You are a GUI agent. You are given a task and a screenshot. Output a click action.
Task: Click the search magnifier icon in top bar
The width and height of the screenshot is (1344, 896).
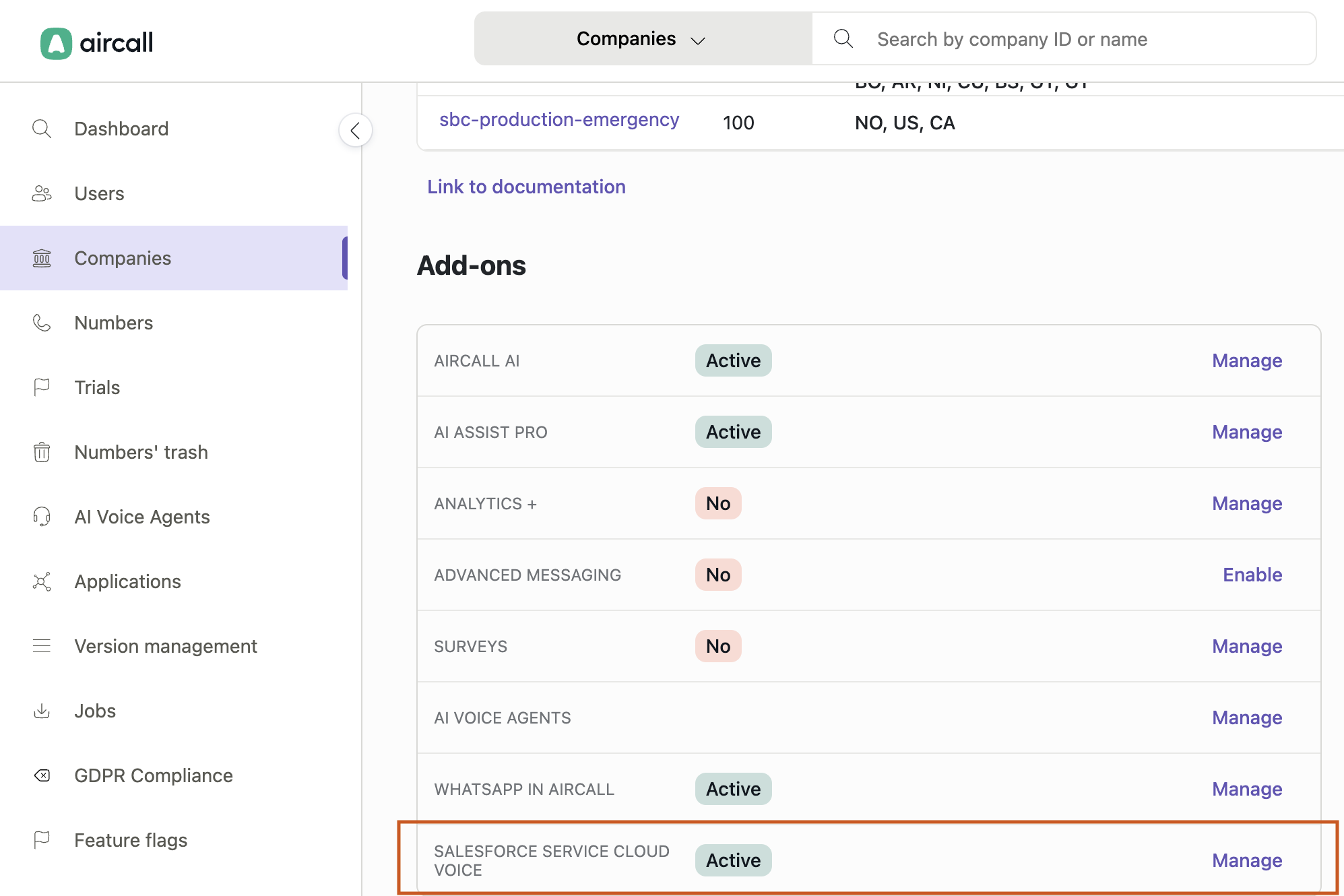coord(843,38)
